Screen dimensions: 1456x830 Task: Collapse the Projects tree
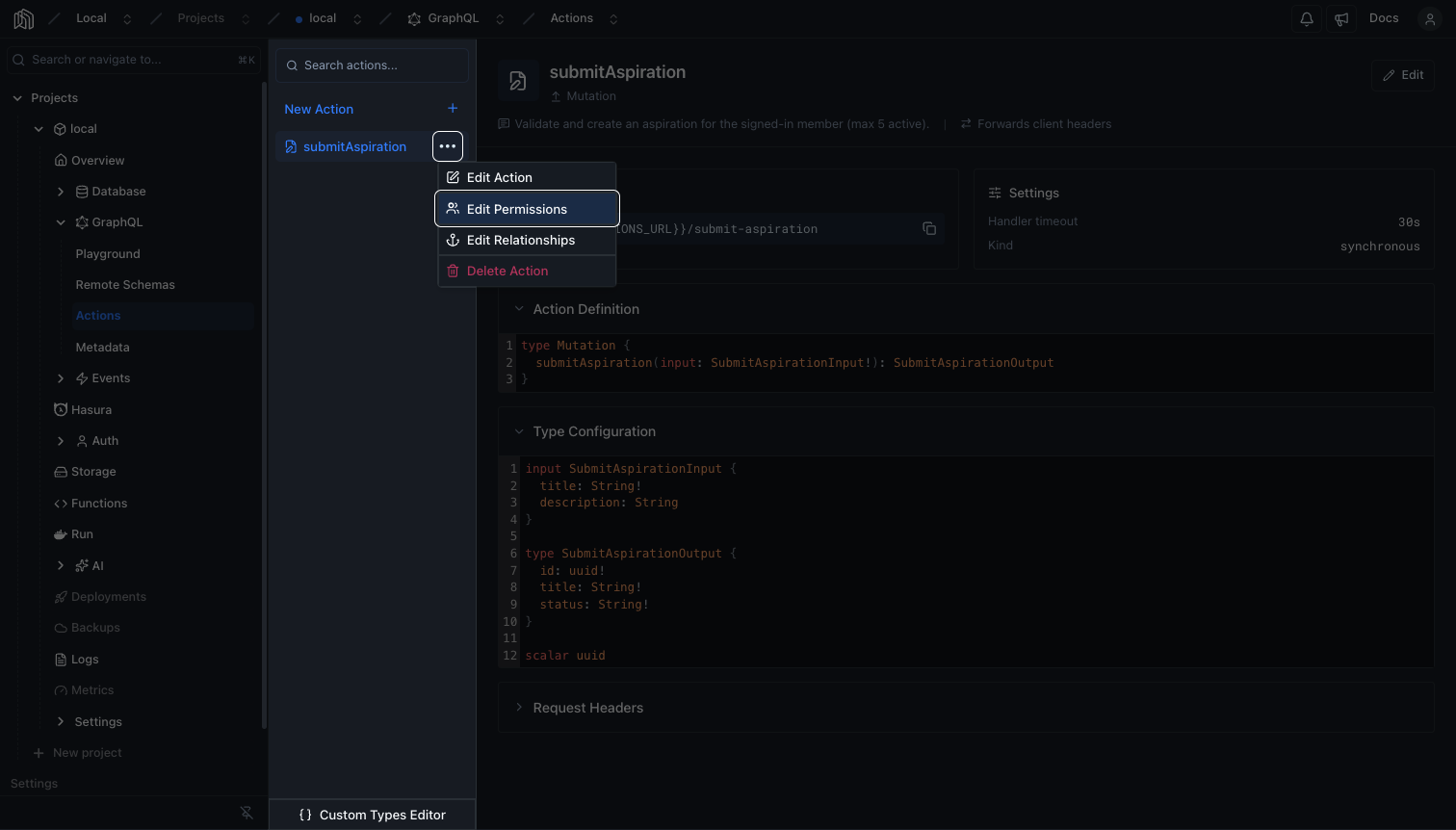(17, 98)
